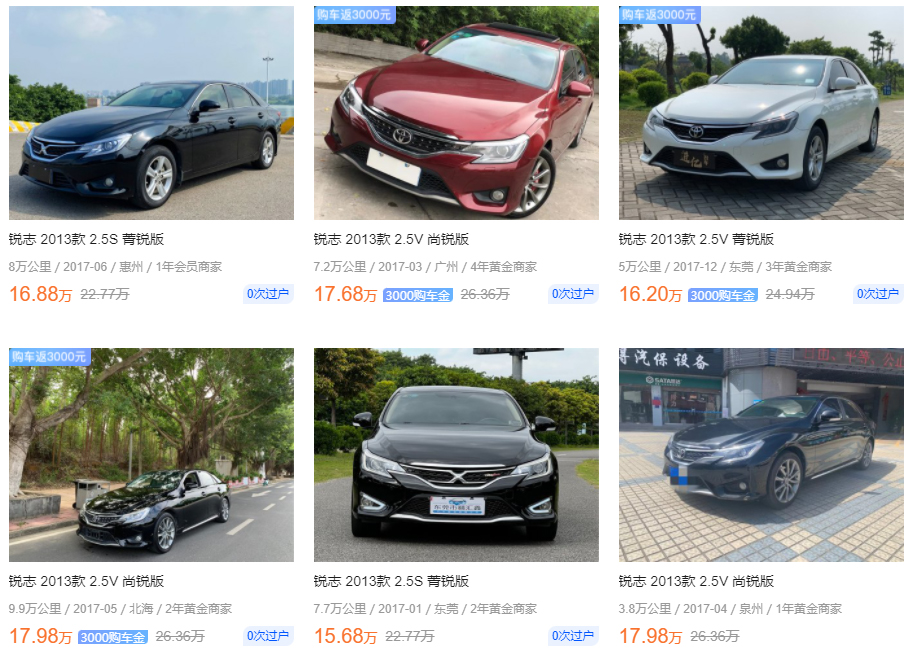
Task: Click the 3000购车金 tag beside 16.20万
Action: click(x=723, y=295)
